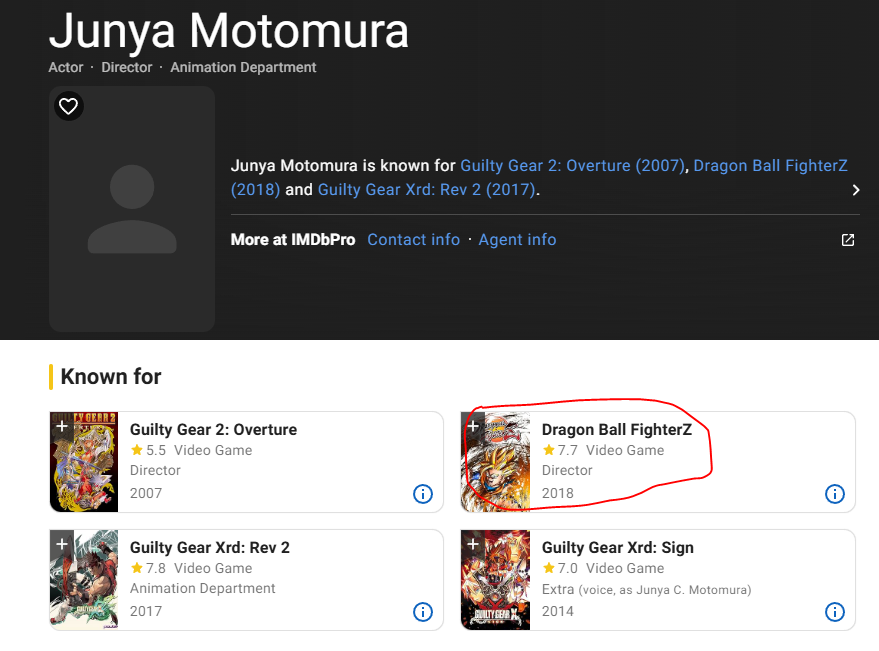Open Contact info on IMDbPro

tap(414, 239)
